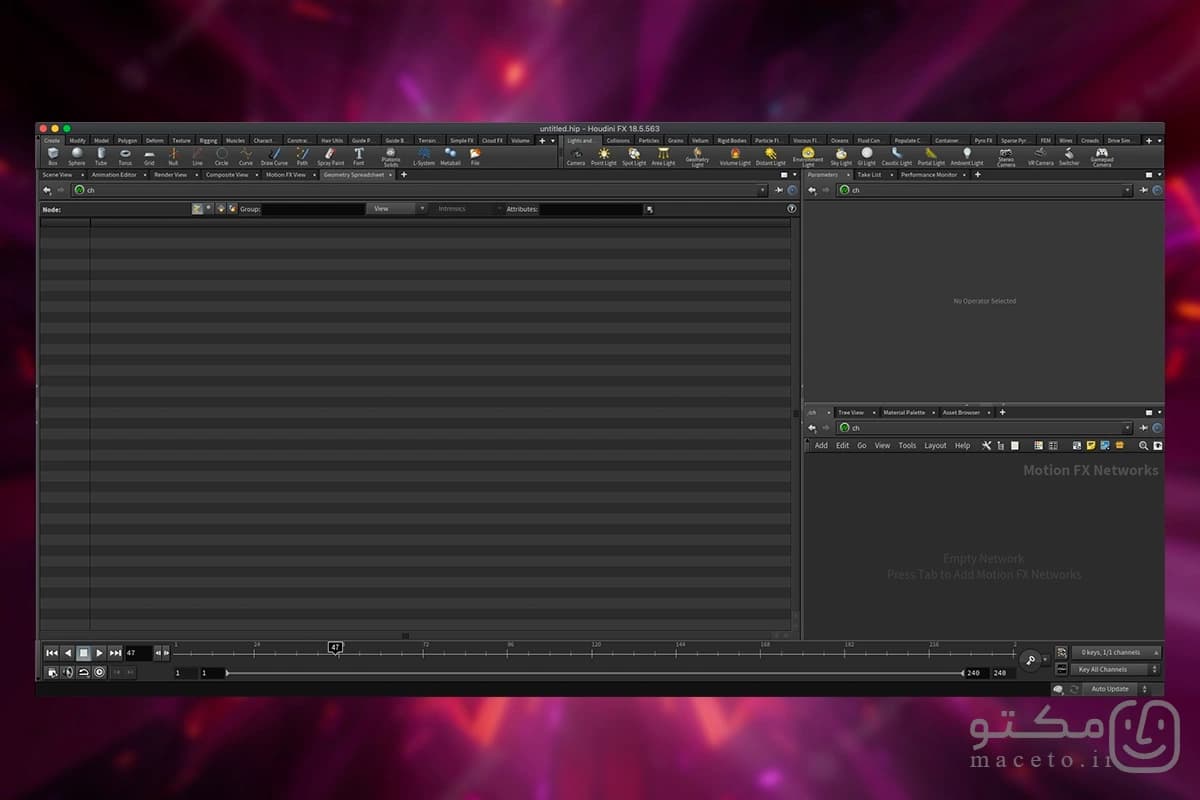Expand the spreadsheet path ch dropdown arrow

tap(762, 190)
